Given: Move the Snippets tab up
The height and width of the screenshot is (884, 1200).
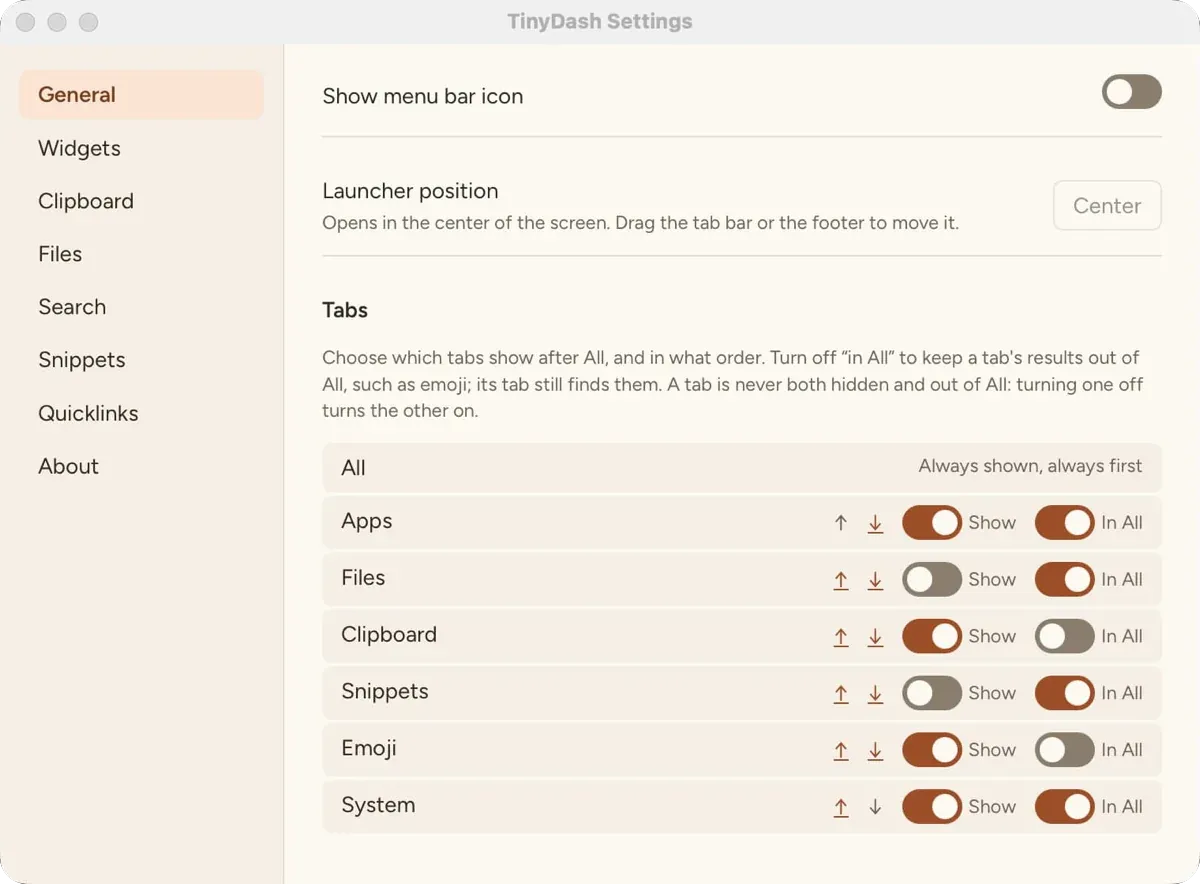Looking at the screenshot, I should point(841,694).
